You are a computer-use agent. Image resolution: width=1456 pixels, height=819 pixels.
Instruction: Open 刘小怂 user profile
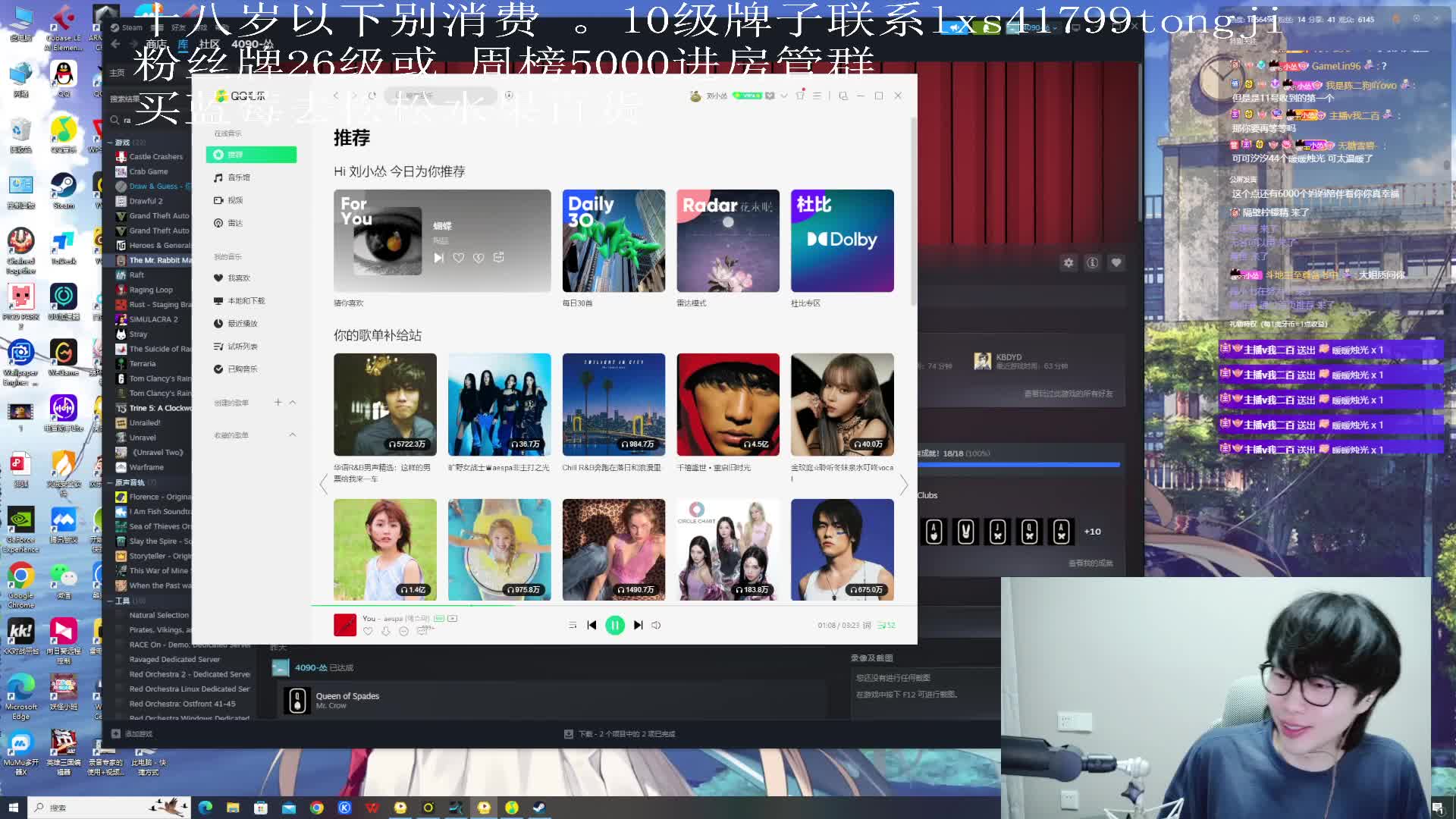point(717,96)
